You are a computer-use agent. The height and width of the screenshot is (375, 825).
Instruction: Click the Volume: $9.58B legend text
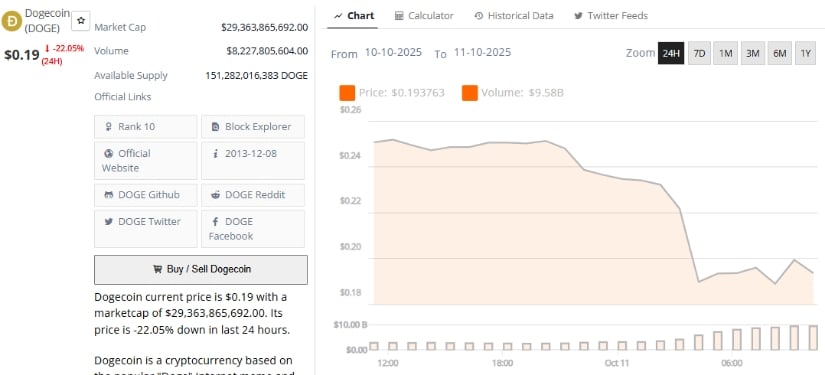[x=522, y=93]
